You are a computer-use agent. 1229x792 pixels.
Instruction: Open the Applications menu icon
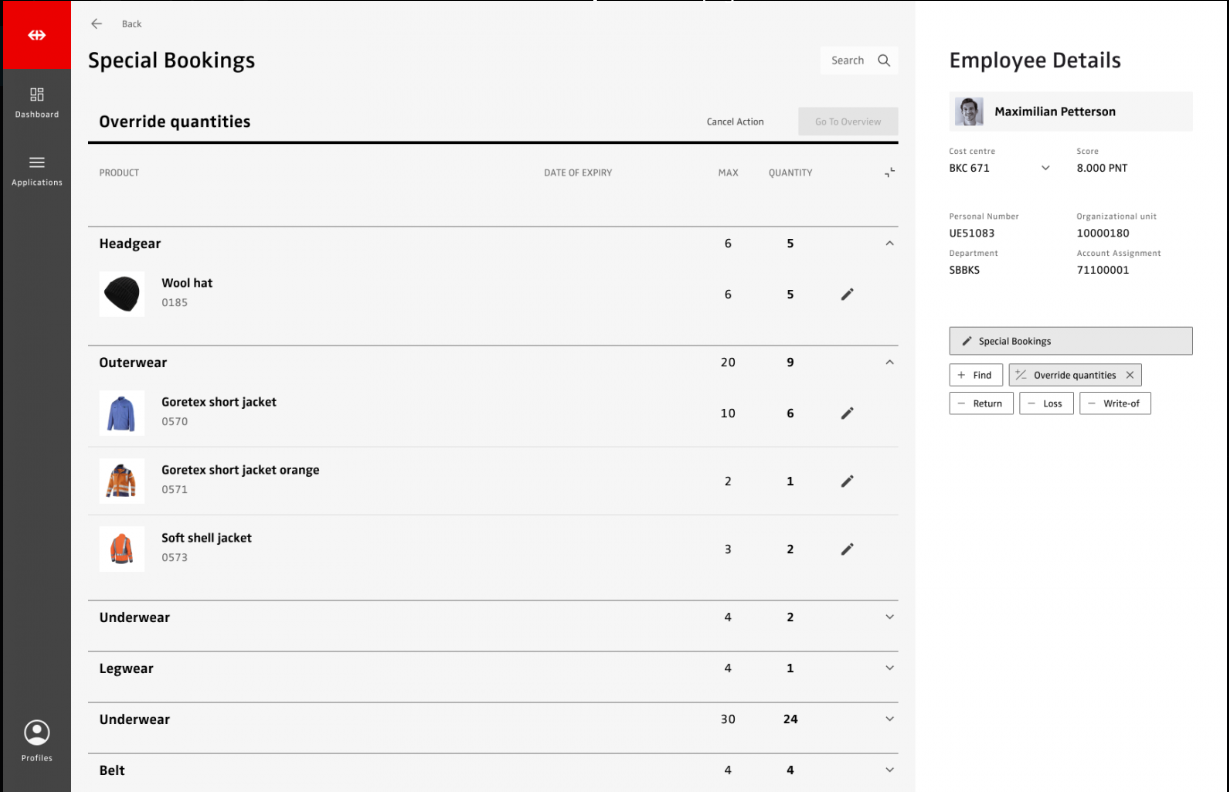pyautogui.click(x=37, y=163)
